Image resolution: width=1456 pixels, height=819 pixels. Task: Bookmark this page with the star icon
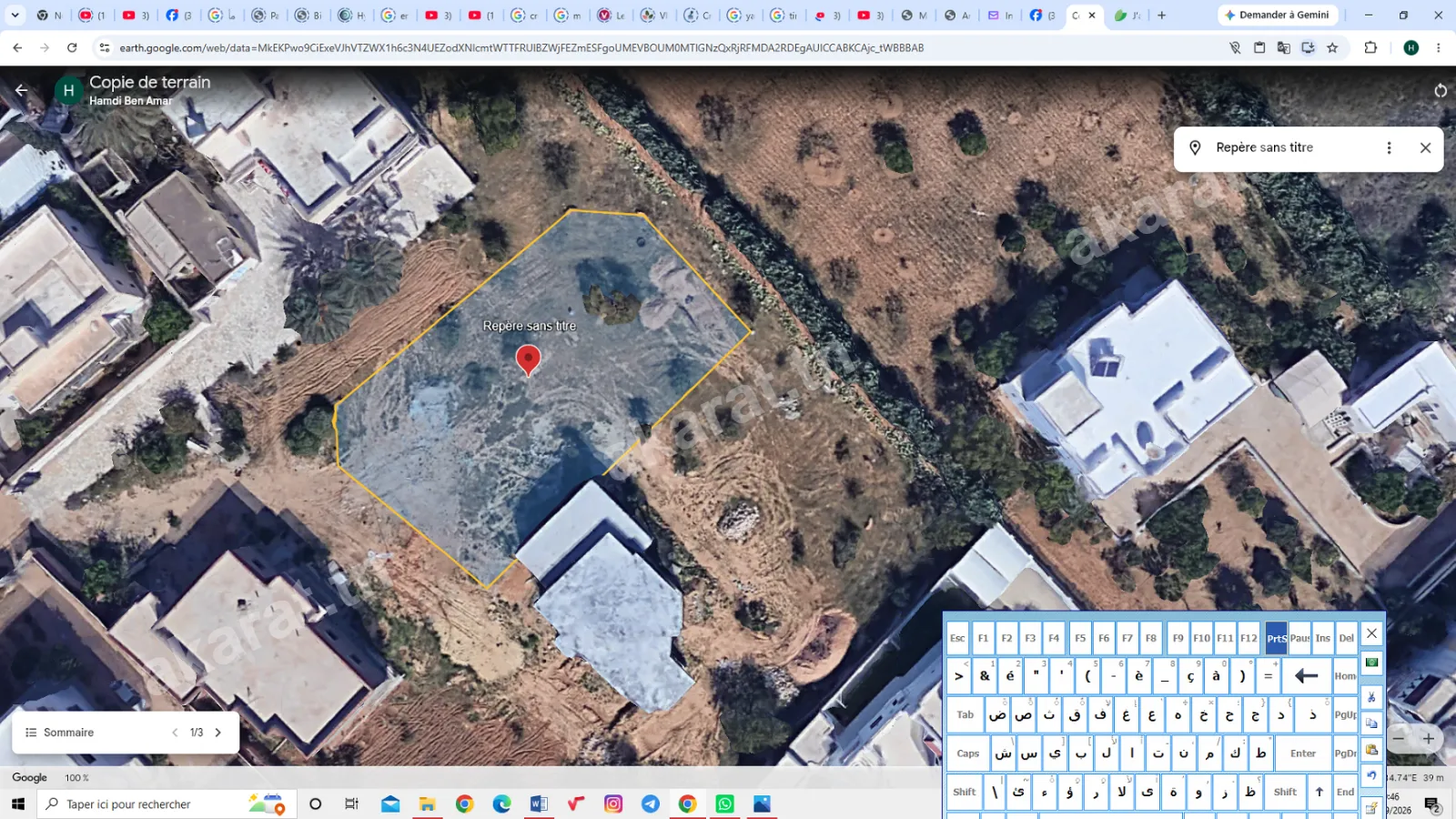tap(1332, 48)
